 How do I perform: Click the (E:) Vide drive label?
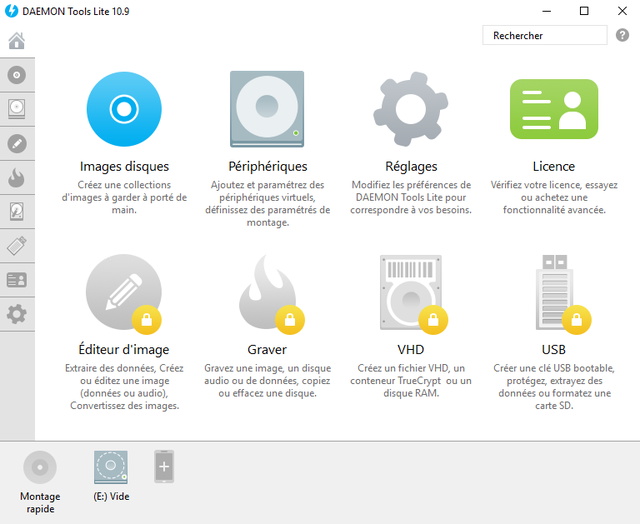tap(111, 497)
